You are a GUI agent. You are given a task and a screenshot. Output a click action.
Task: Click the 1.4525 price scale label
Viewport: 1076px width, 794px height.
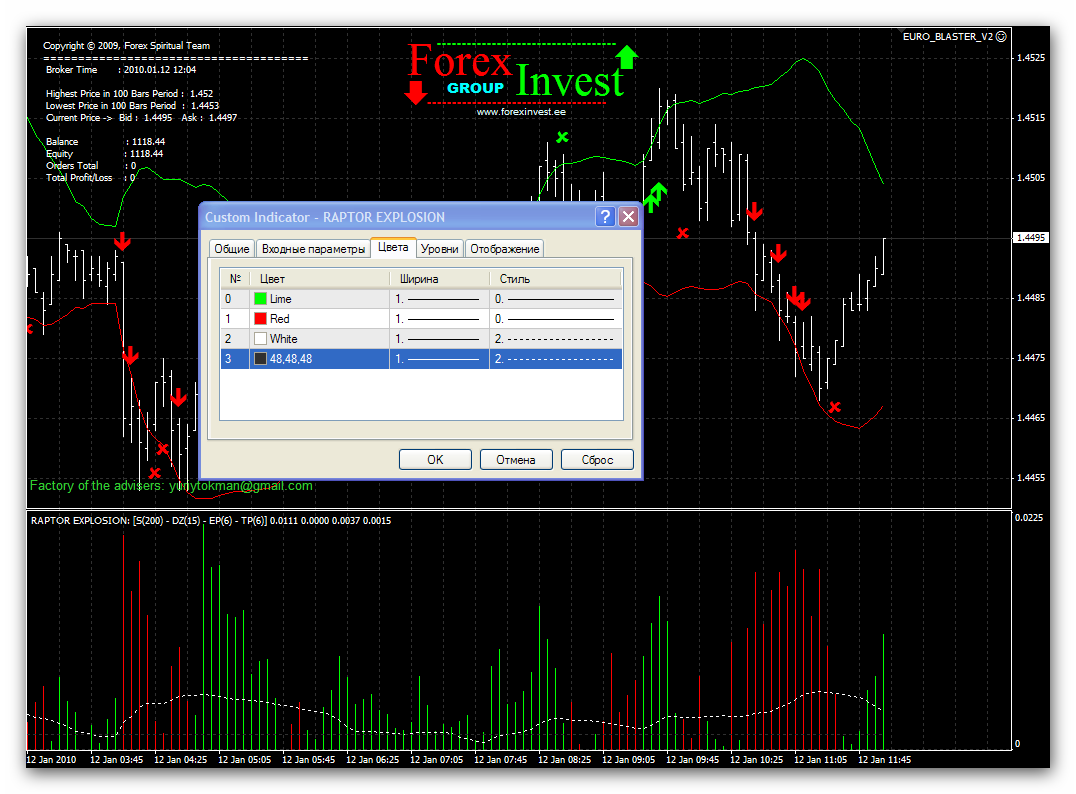pos(1031,58)
